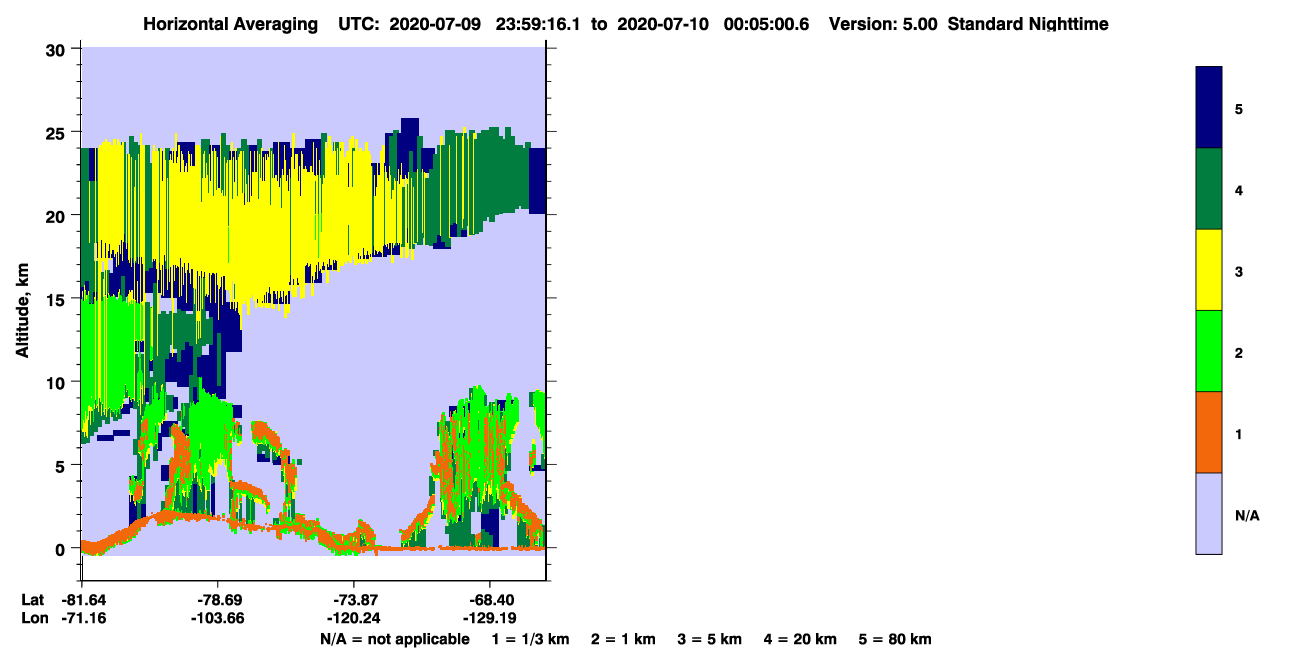Click the longitude value -120.24
Screen dimensions: 1300x667
click(354, 618)
